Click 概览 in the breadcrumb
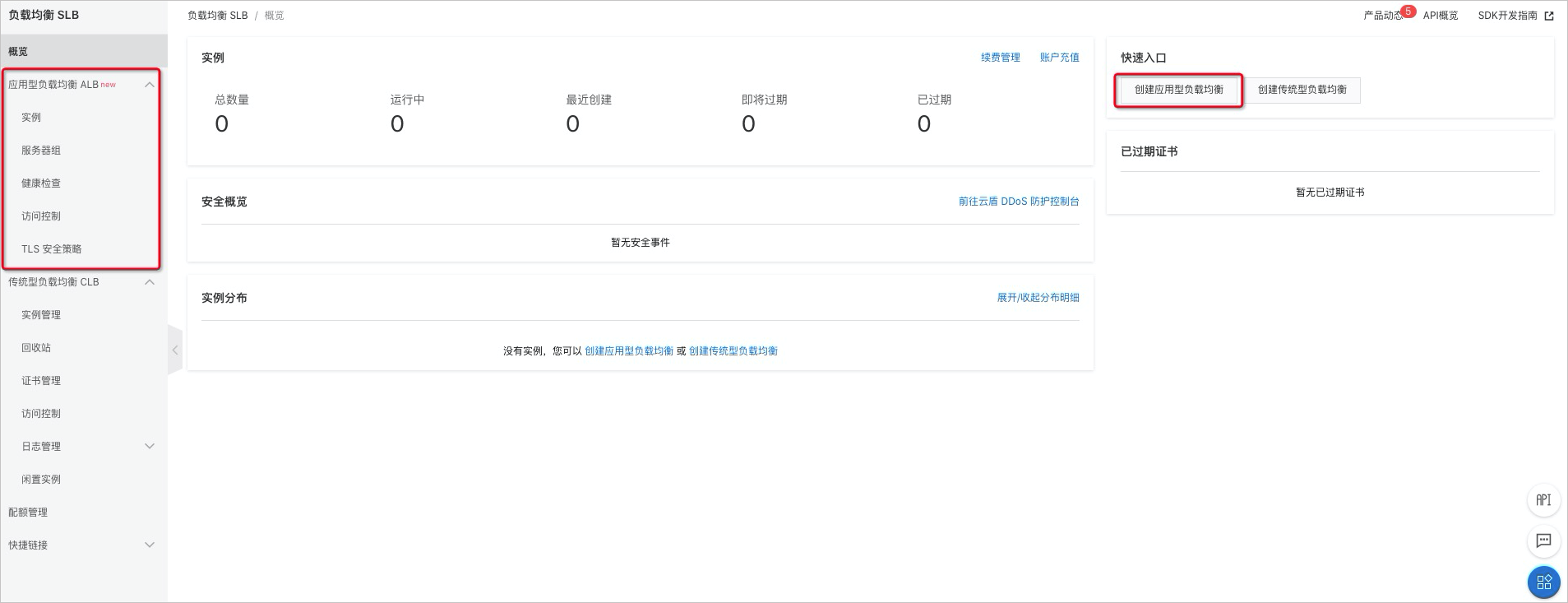This screenshot has width=1568, height=603. click(x=274, y=16)
